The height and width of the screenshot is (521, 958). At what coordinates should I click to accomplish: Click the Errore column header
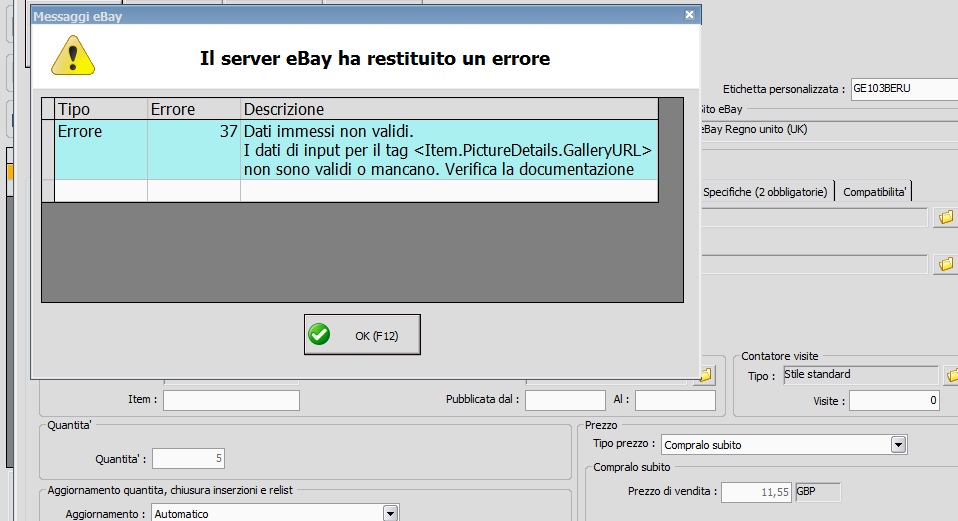click(194, 109)
